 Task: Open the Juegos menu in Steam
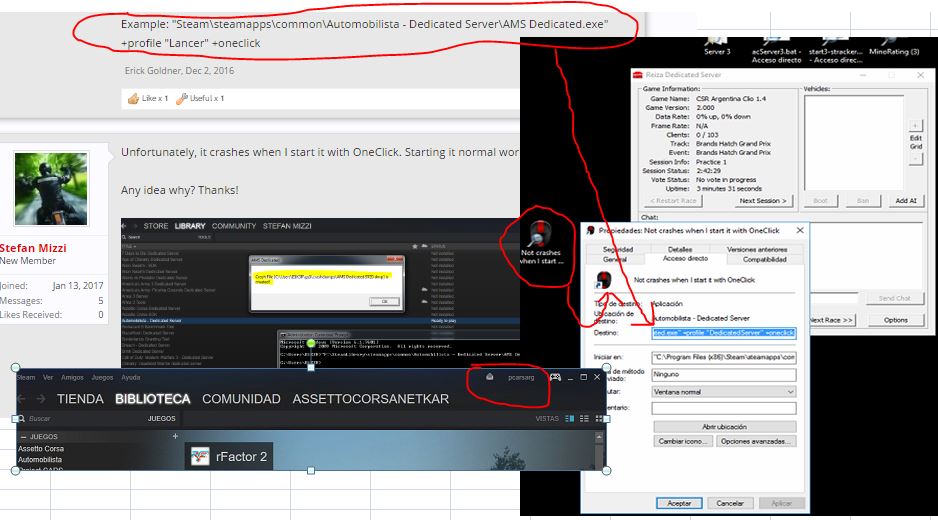tap(102, 377)
